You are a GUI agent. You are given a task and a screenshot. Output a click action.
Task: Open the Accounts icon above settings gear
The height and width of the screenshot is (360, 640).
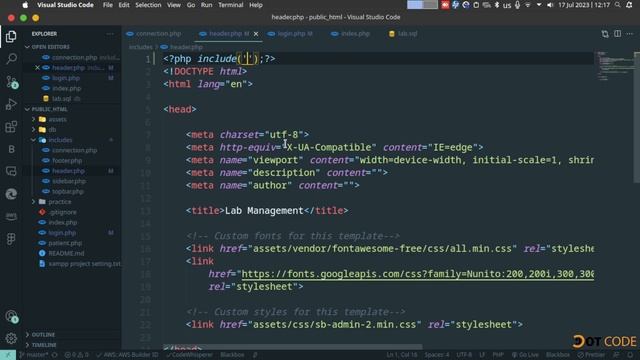(x=11, y=316)
